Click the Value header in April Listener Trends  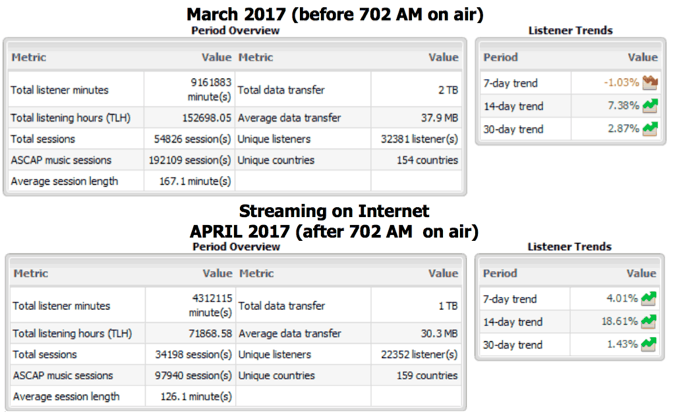[x=641, y=273]
